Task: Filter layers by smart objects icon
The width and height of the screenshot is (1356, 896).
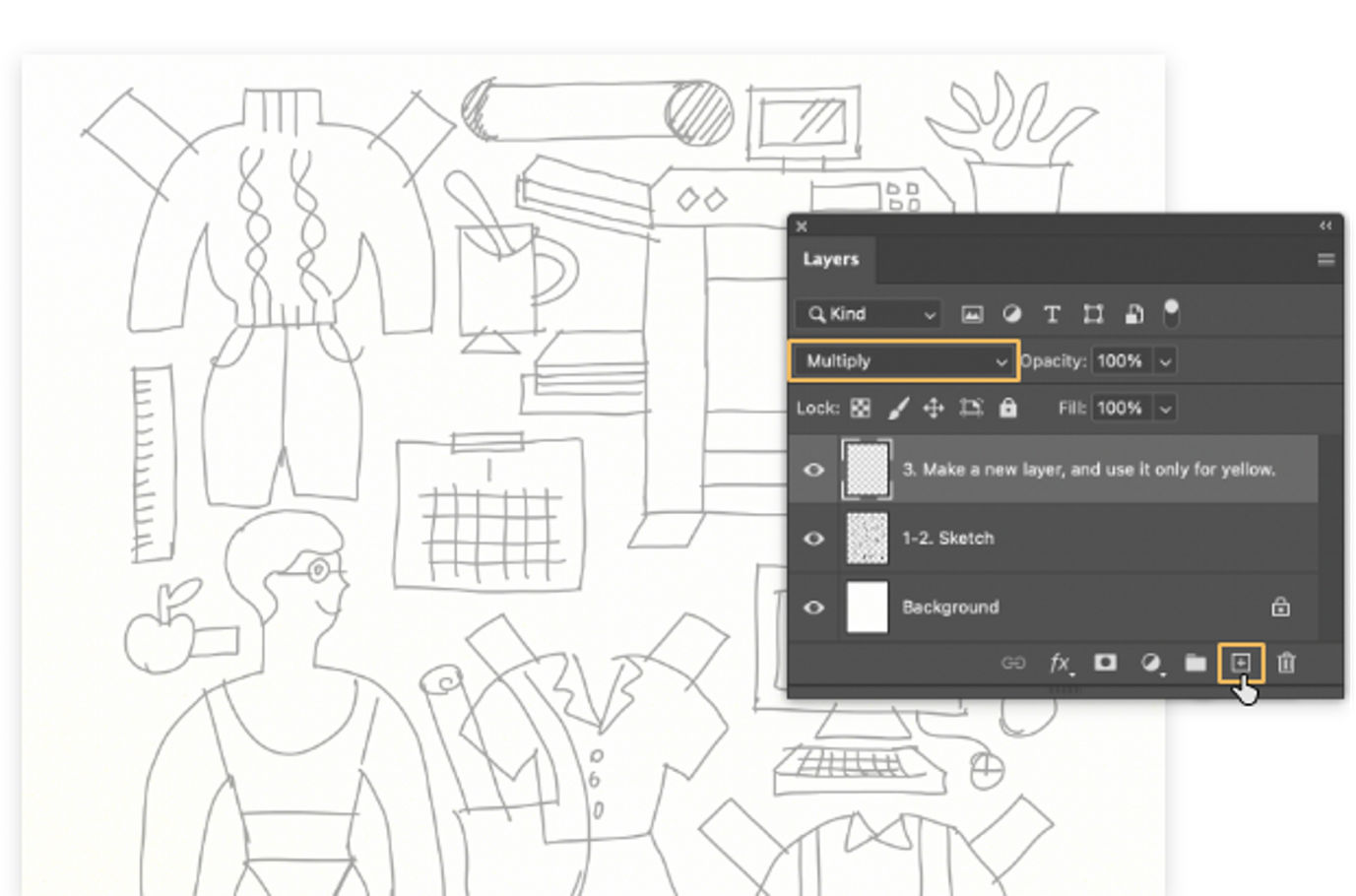Action: pos(1134,314)
